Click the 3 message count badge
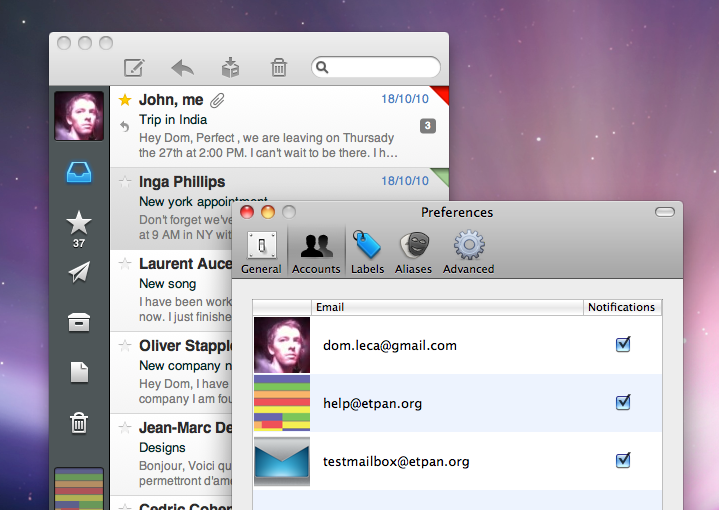Viewport: 719px width, 510px height. (x=428, y=126)
